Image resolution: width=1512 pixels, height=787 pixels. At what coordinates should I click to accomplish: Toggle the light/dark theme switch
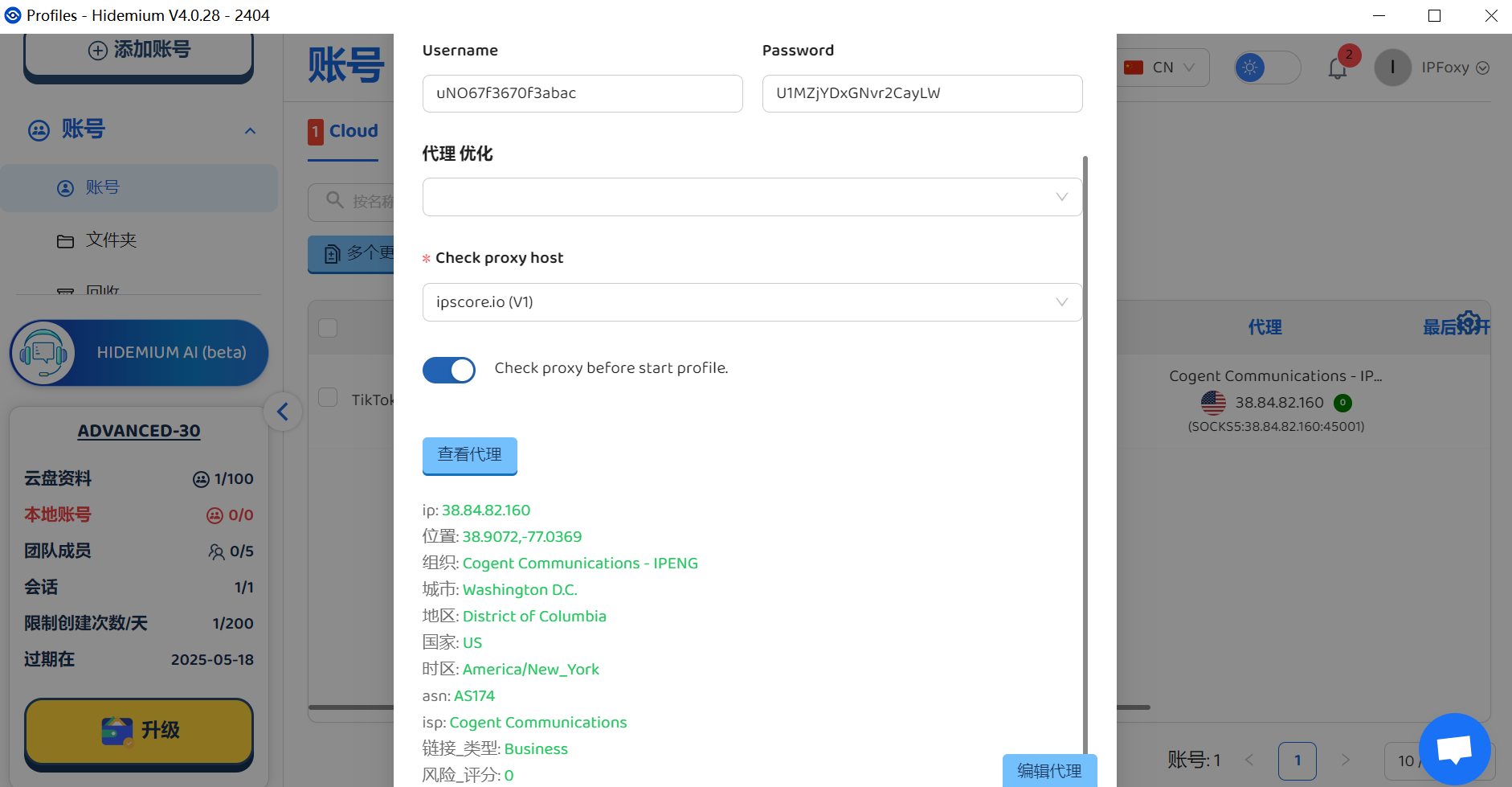click(x=1267, y=68)
